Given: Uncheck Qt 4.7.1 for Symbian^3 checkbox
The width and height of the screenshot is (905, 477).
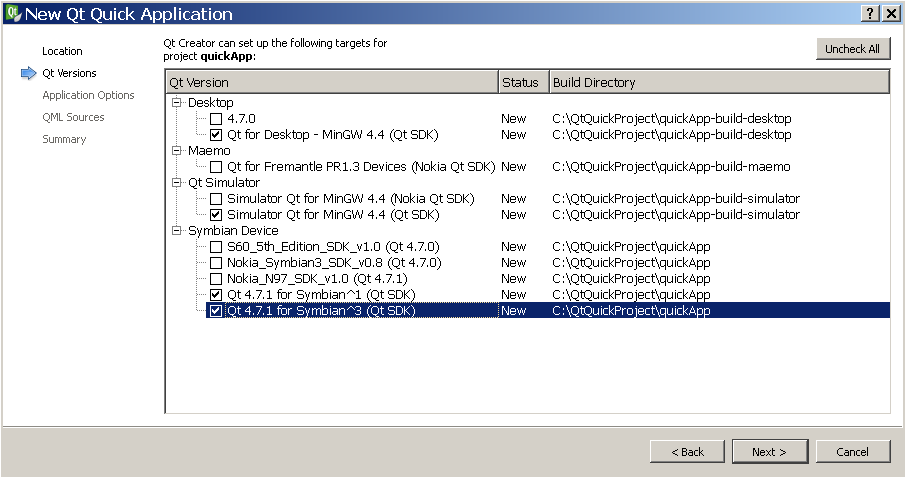Looking at the screenshot, I should [x=216, y=311].
